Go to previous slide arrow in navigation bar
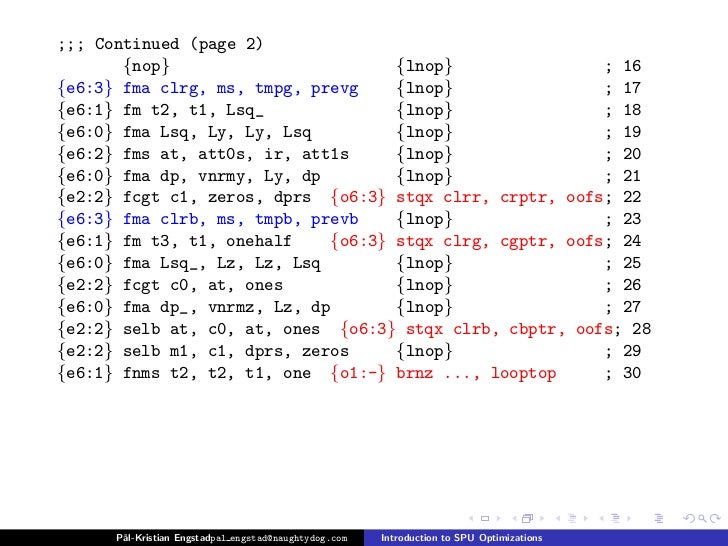Viewport: 728px width, 546px height. 471,518
